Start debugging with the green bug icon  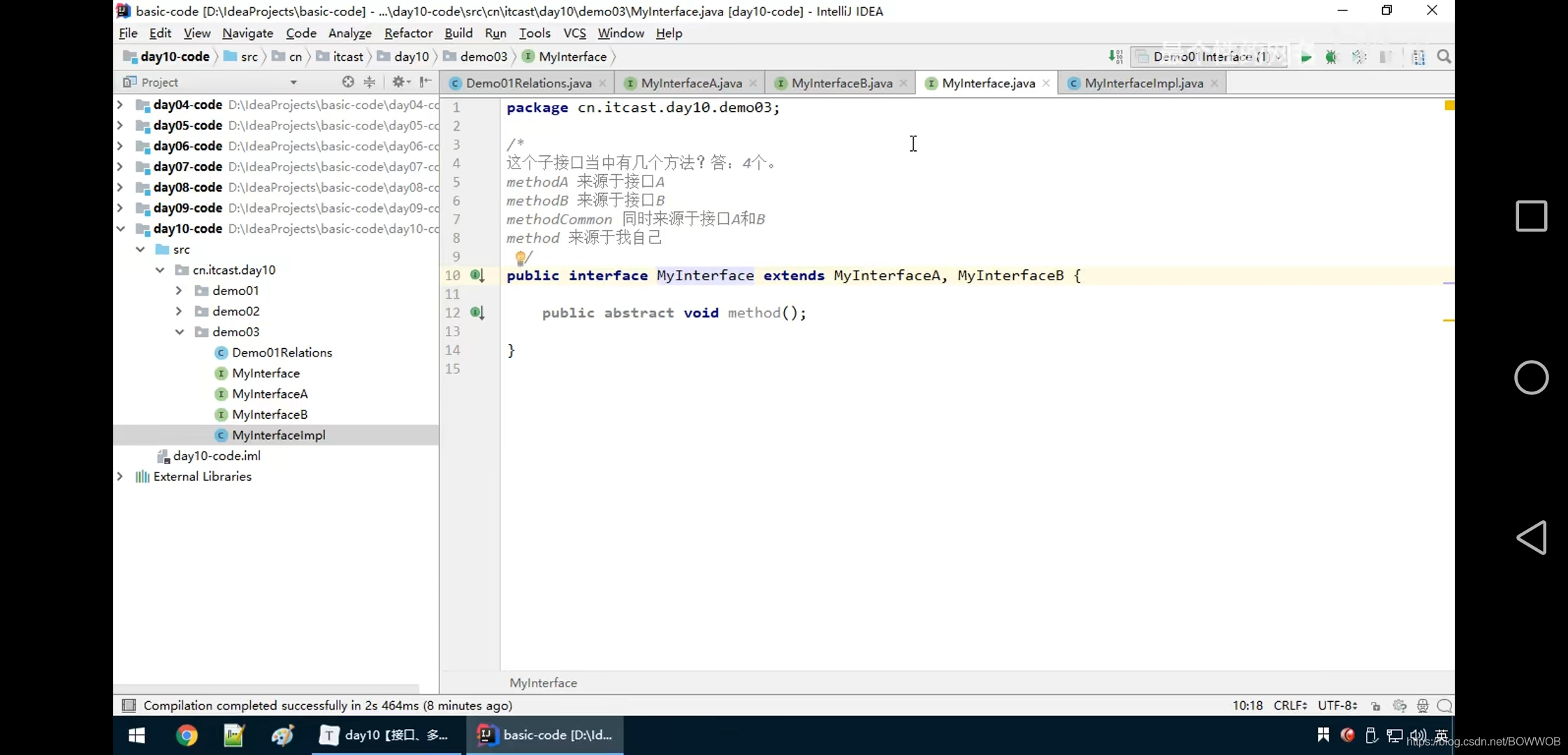point(1331,57)
